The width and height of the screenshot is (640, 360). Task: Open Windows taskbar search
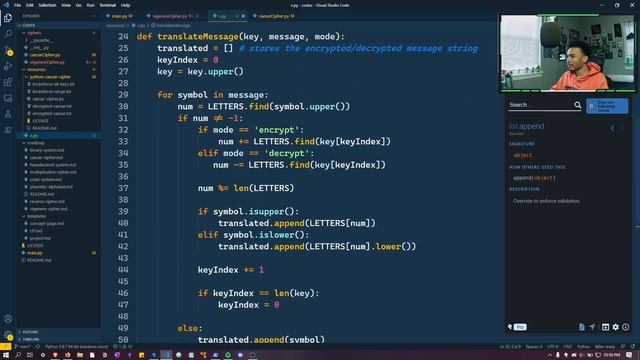click(18, 355)
